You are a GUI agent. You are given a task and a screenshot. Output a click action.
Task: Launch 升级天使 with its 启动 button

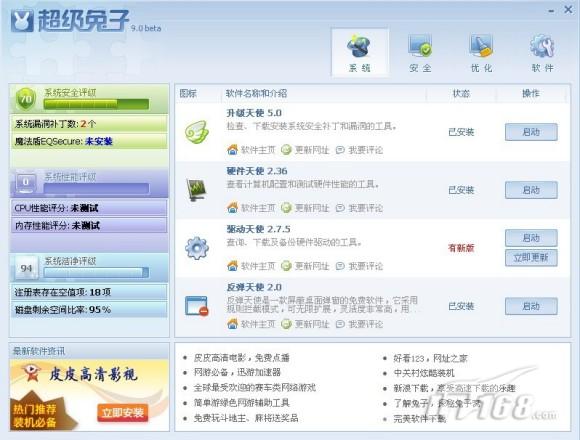tap(531, 132)
